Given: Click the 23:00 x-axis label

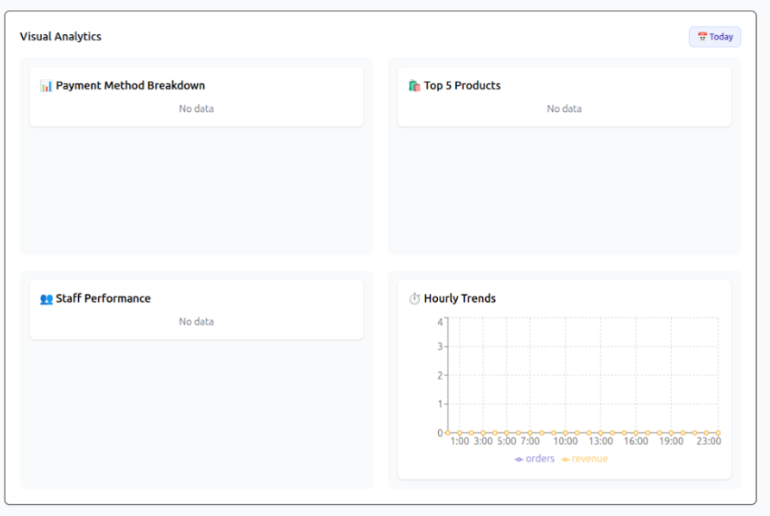Looking at the screenshot, I should click(708, 441).
